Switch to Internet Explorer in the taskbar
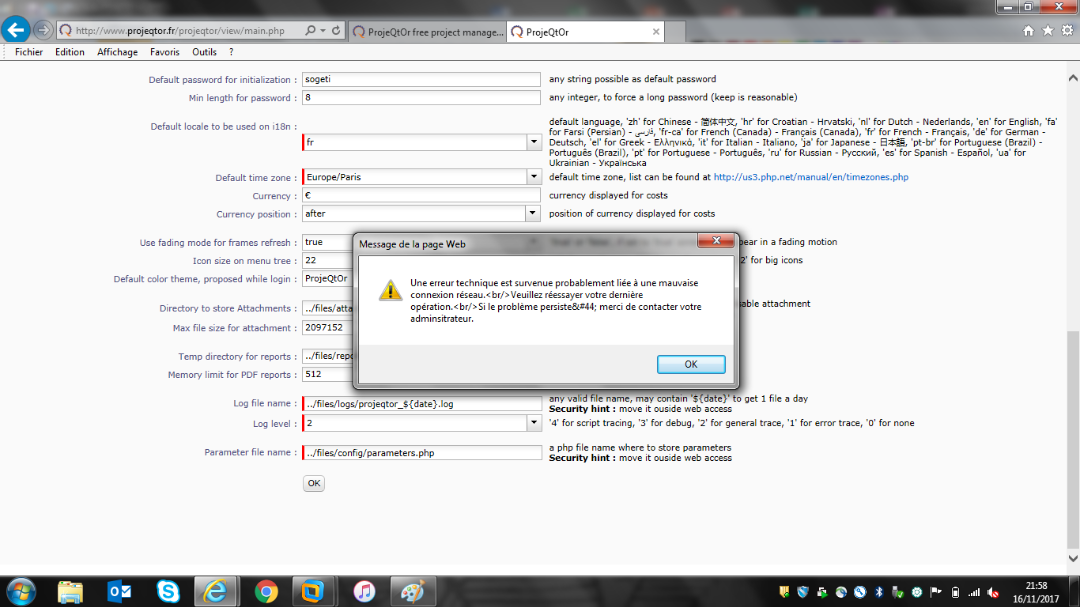This screenshot has height=607, width=1080. click(216, 591)
